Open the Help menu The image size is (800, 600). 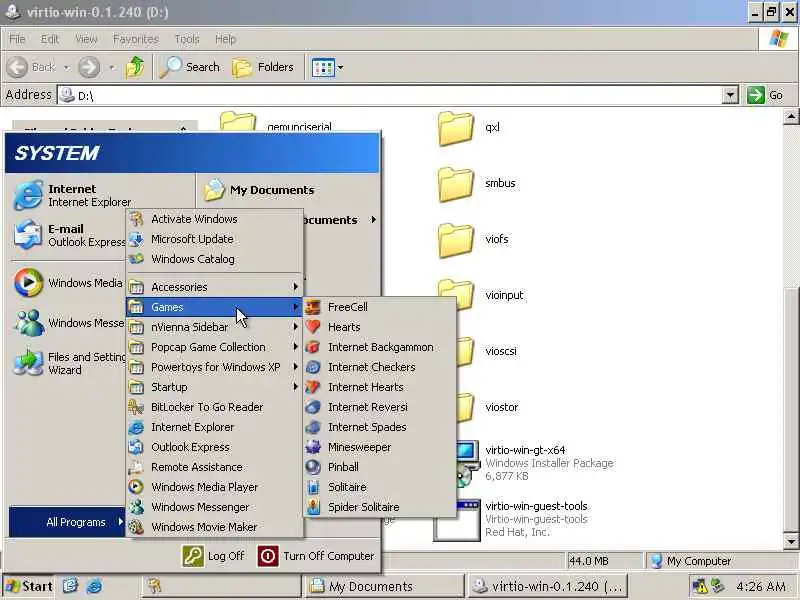click(225, 39)
